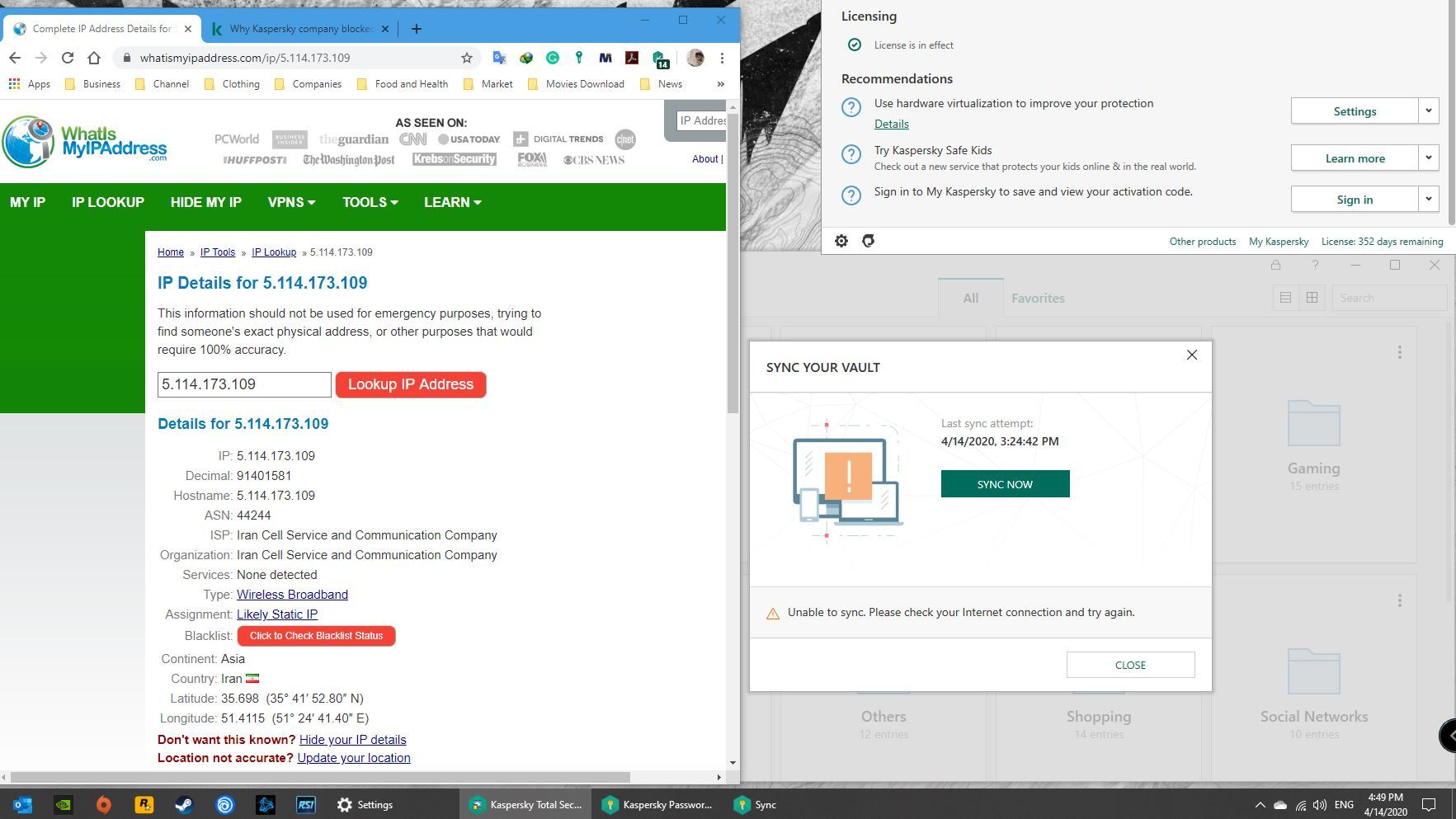This screenshot has width=1456, height=819.
Task: Click CLOSE in the Sync Your Vault dialog
Action: tap(1130, 665)
